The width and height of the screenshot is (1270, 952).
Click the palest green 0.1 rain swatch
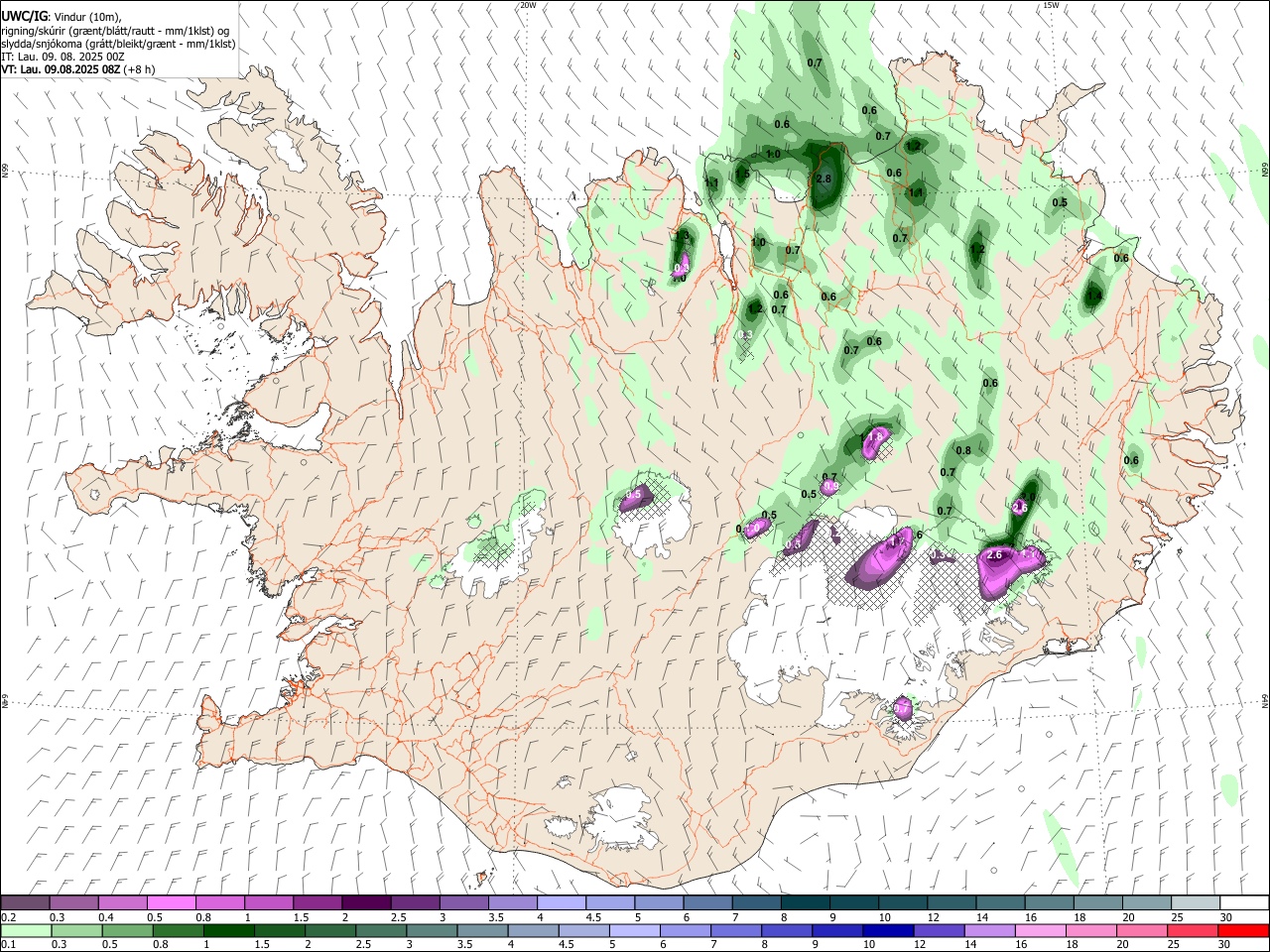point(25,930)
